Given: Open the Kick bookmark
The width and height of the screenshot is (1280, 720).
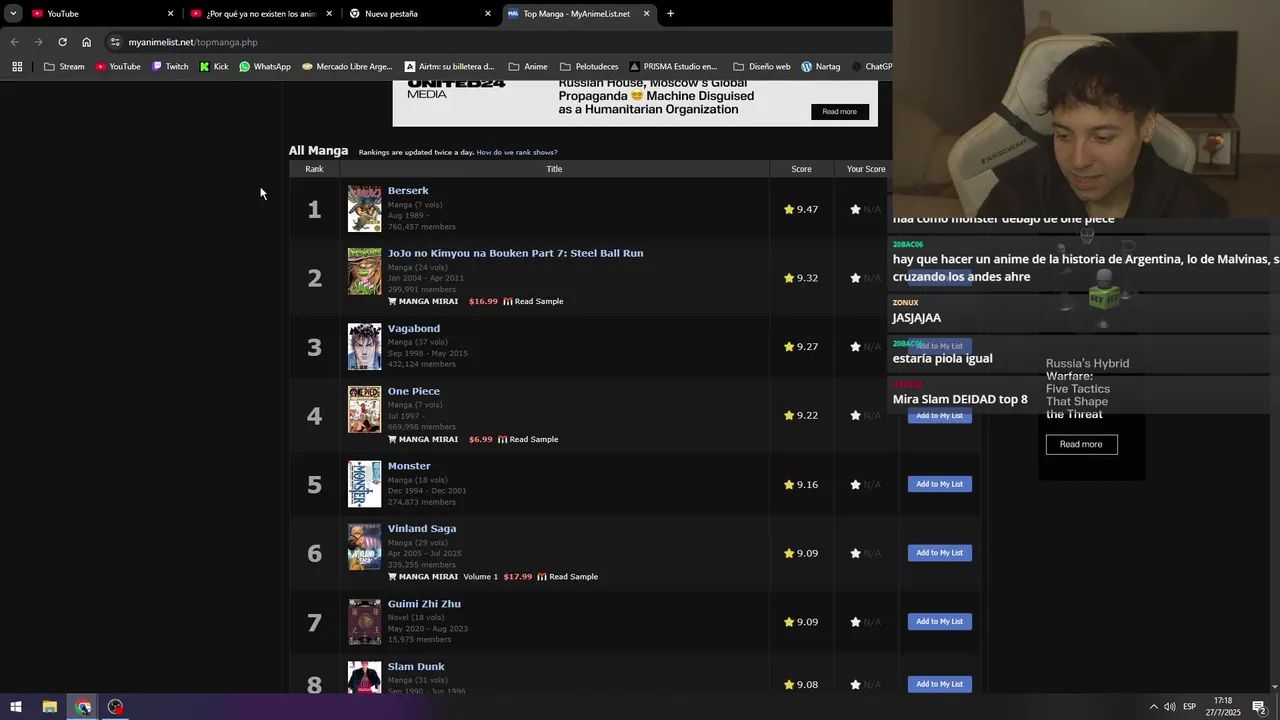Looking at the screenshot, I should (x=214, y=67).
